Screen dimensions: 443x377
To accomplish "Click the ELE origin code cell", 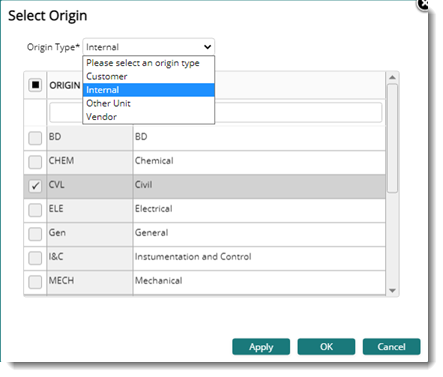I will [x=90, y=210].
